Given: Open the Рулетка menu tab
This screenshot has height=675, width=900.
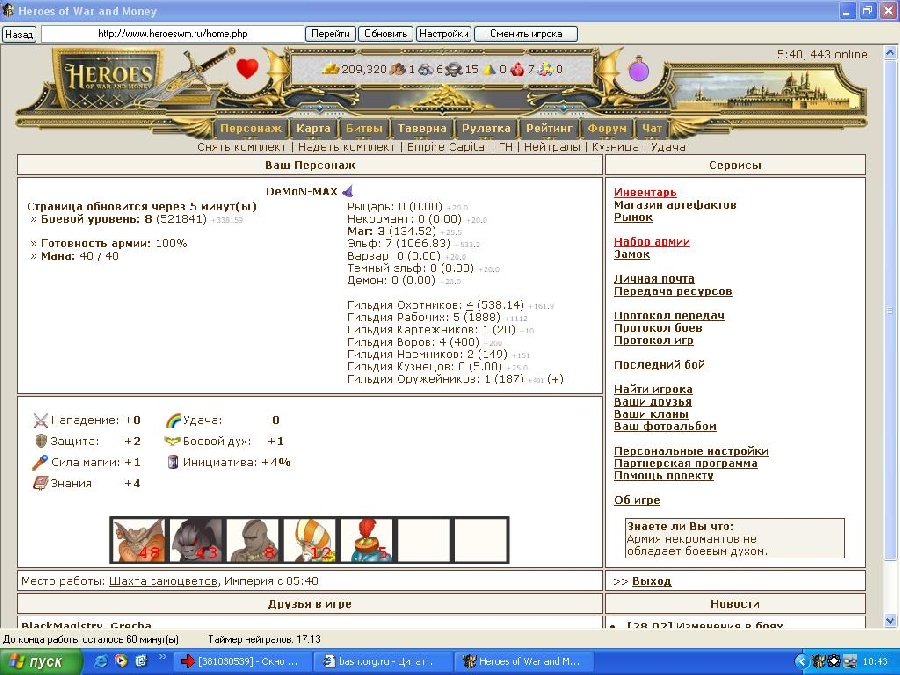Looking at the screenshot, I should pyautogui.click(x=486, y=129).
